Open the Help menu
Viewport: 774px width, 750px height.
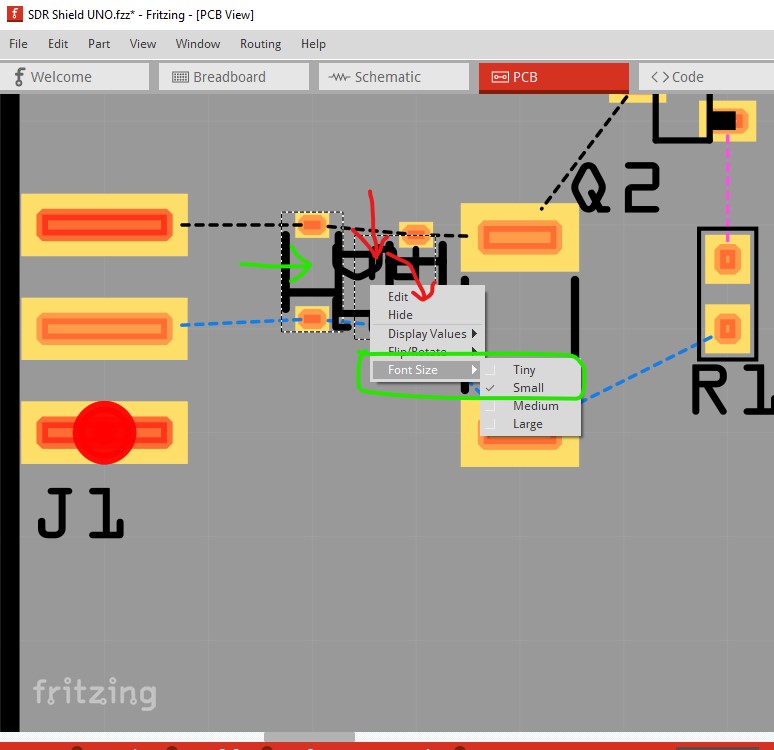pos(313,44)
